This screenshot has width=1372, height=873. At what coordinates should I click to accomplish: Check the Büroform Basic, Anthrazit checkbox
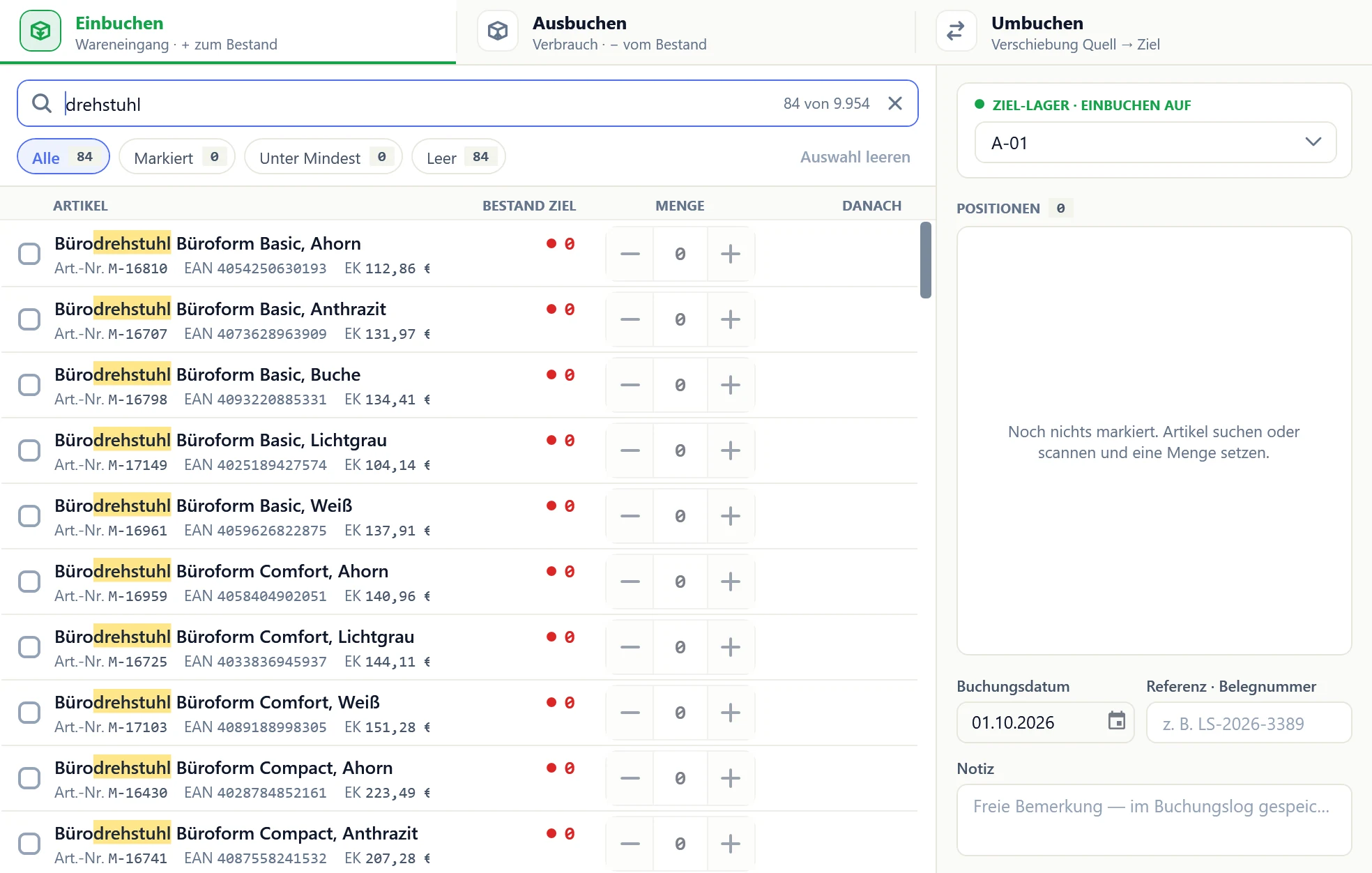click(x=29, y=319)
